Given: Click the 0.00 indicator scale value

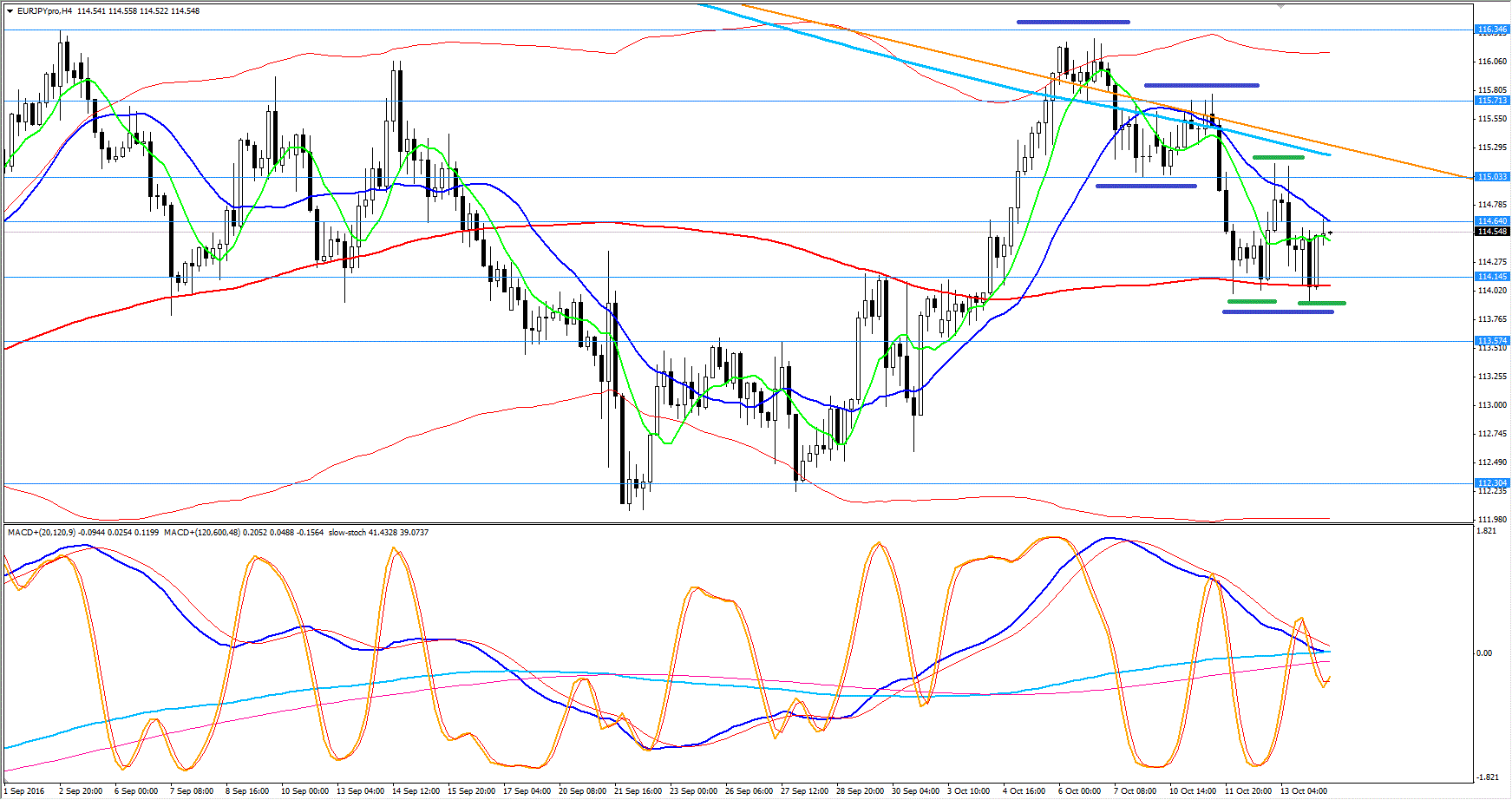Looking at the screenshot, I should [1484, 653].
